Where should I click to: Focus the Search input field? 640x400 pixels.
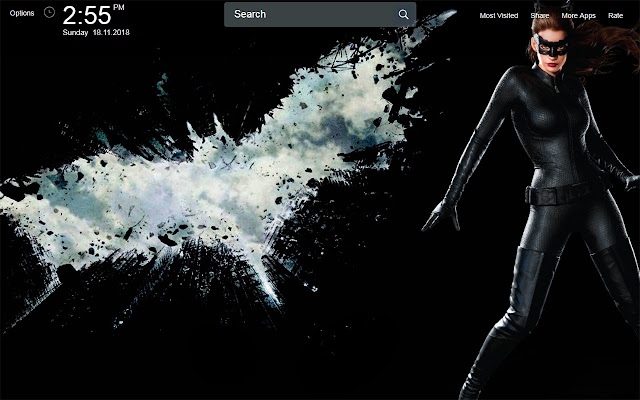[x=320, y=14]
